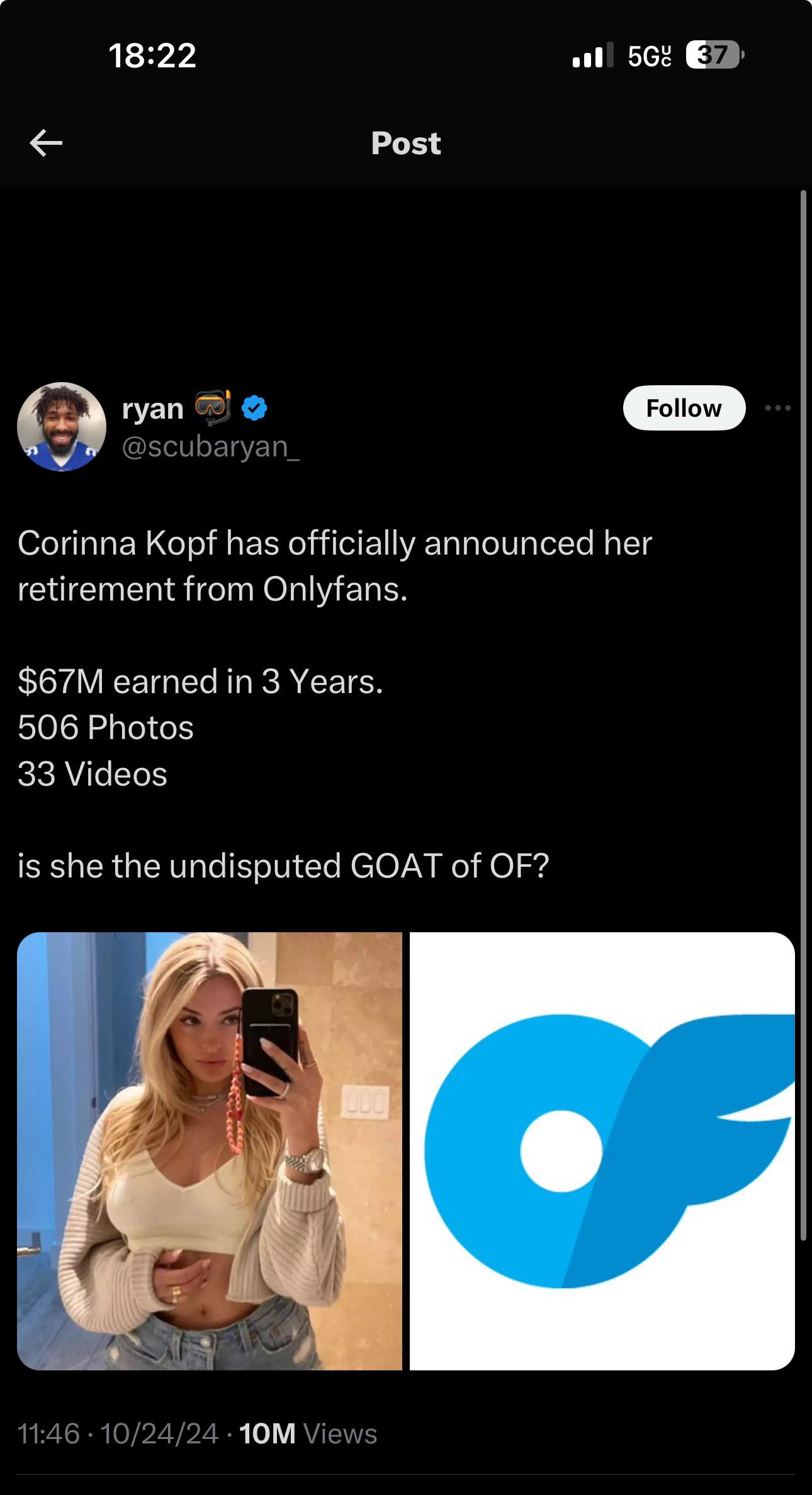Tap the cellular signal bars icon

[x=592, y=55]
